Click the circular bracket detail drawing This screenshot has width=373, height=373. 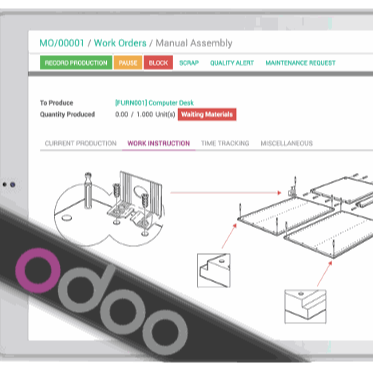pyautogui.click(x=109, y=207)
